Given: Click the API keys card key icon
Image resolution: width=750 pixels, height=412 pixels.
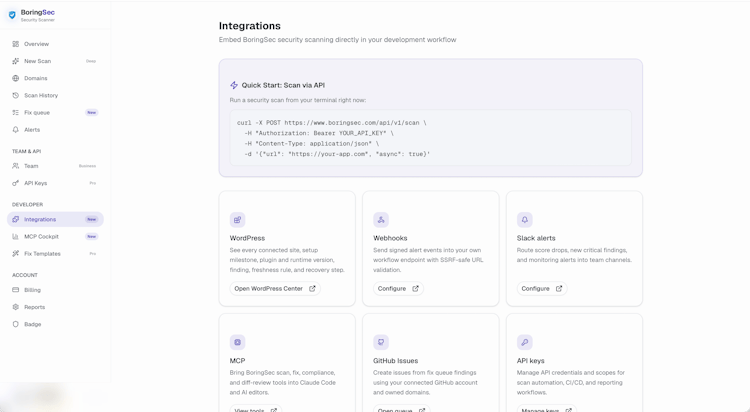Looking at the screenshot, I should click(x=525, y=343).
